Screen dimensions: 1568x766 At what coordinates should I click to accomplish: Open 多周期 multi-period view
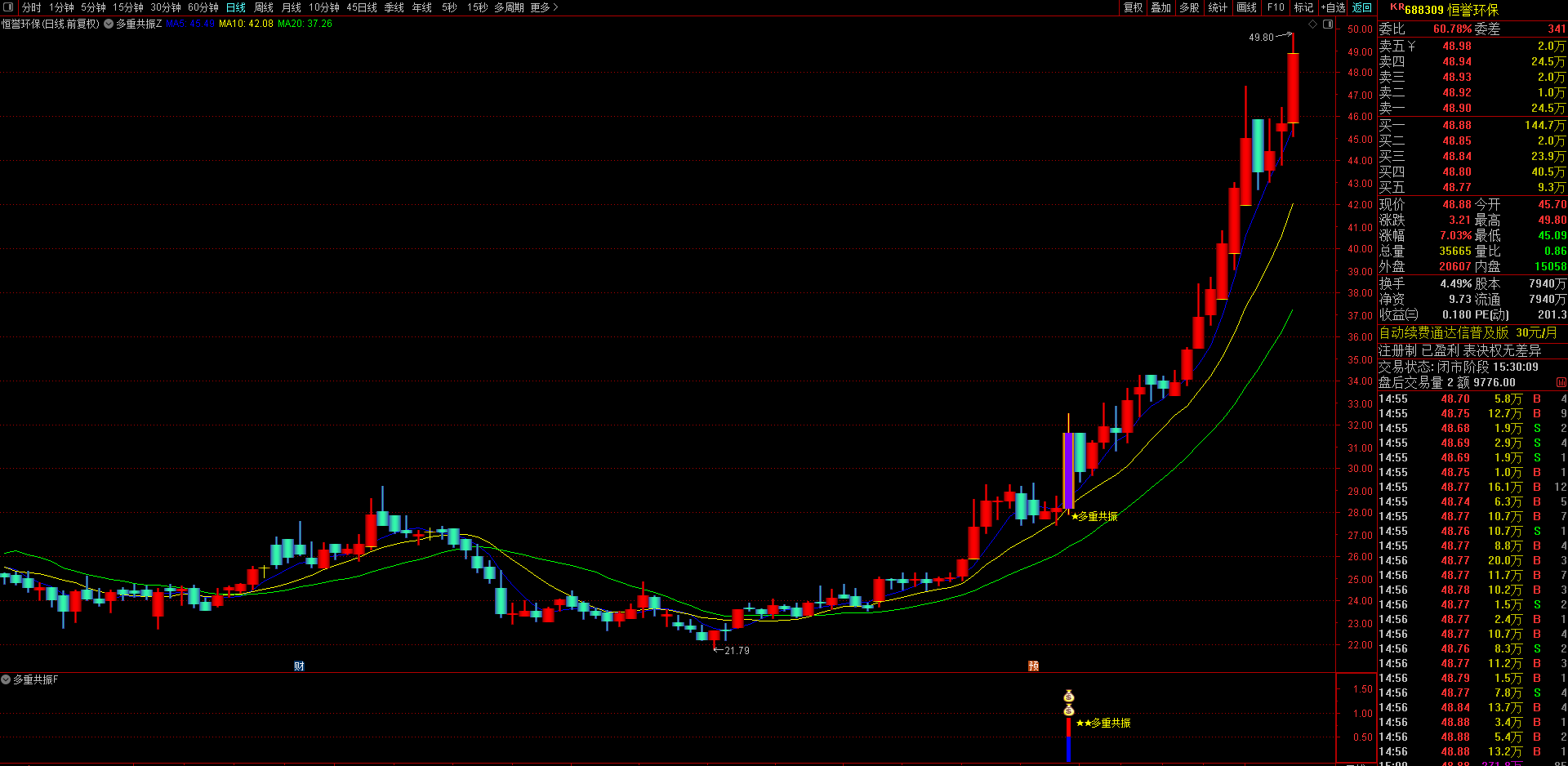coord(509,7)
